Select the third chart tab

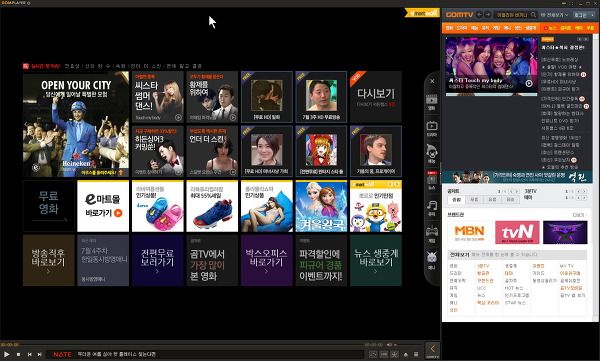tap(492, 199)
